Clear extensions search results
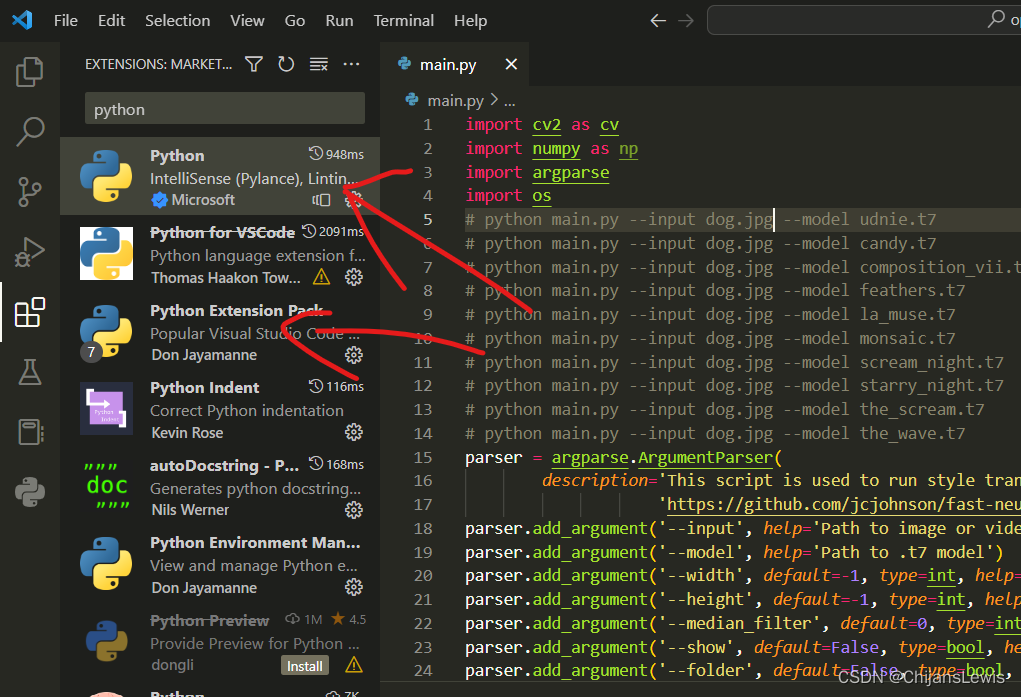The height and width of the screenshot is (697, 1021). (318, 64)
